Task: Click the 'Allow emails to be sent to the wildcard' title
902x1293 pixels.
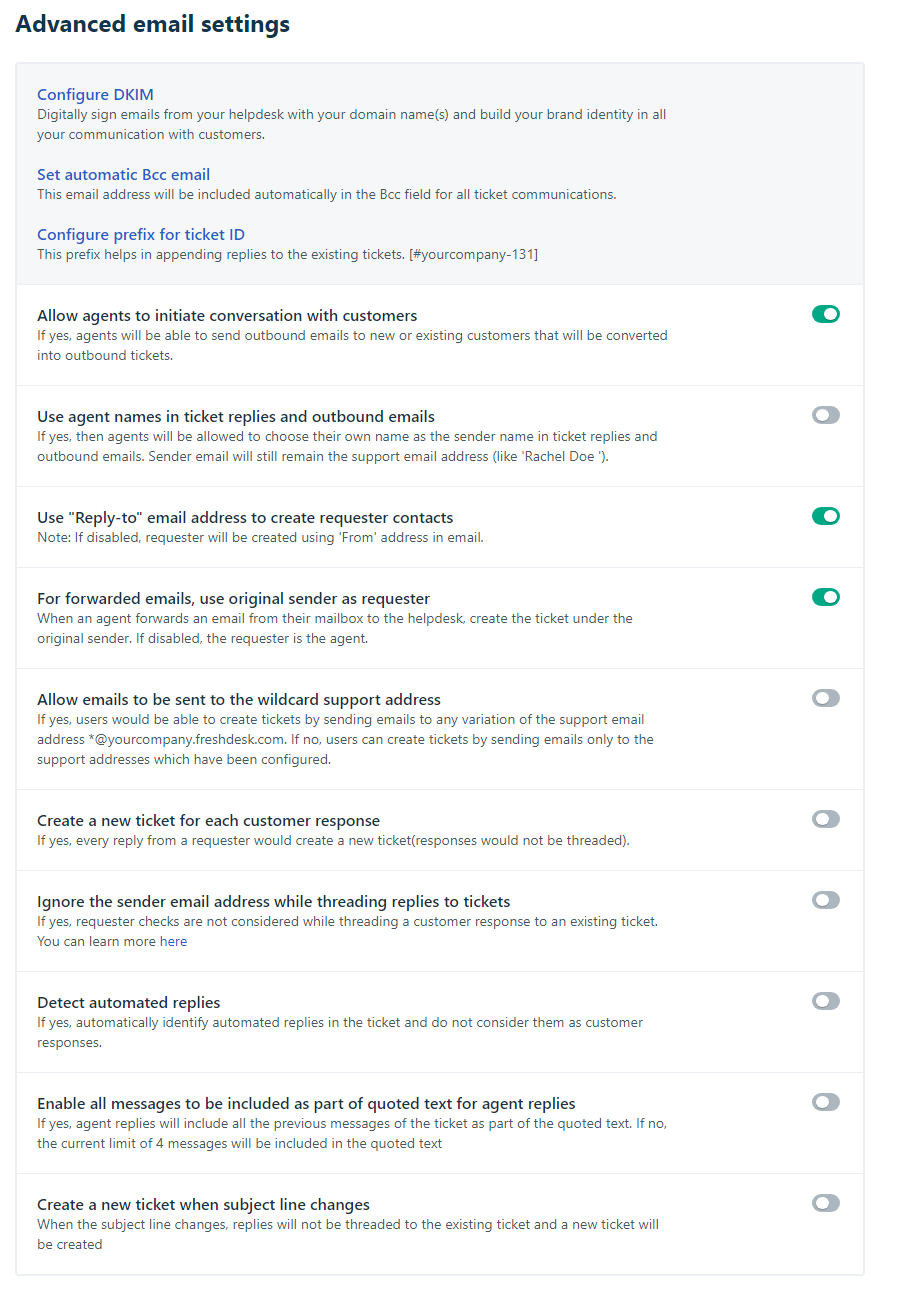Action: tap(239, 700)
